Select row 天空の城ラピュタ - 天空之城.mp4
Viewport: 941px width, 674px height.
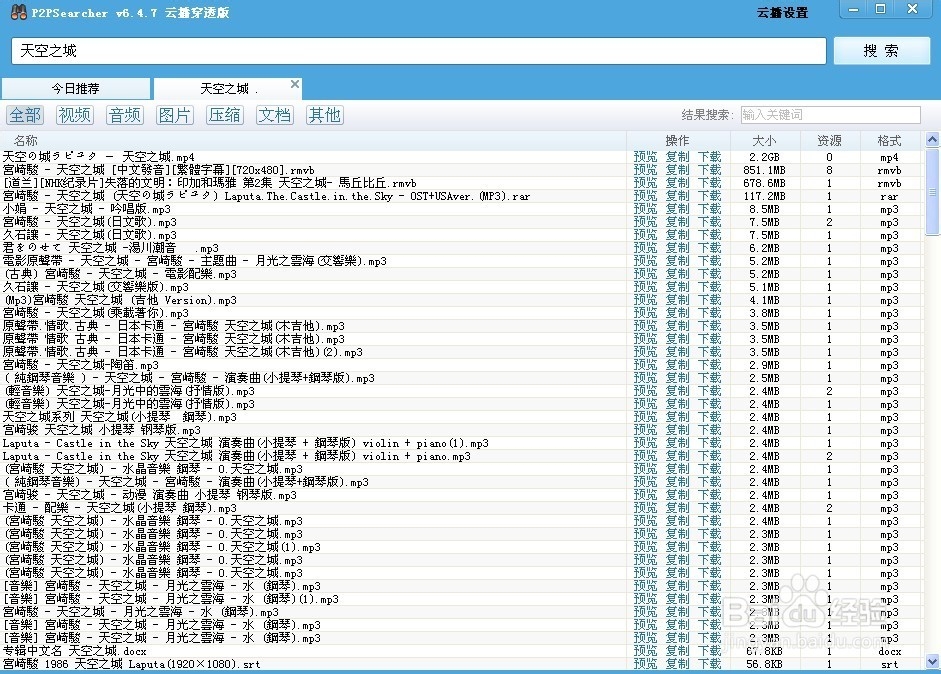pos(462,157)
